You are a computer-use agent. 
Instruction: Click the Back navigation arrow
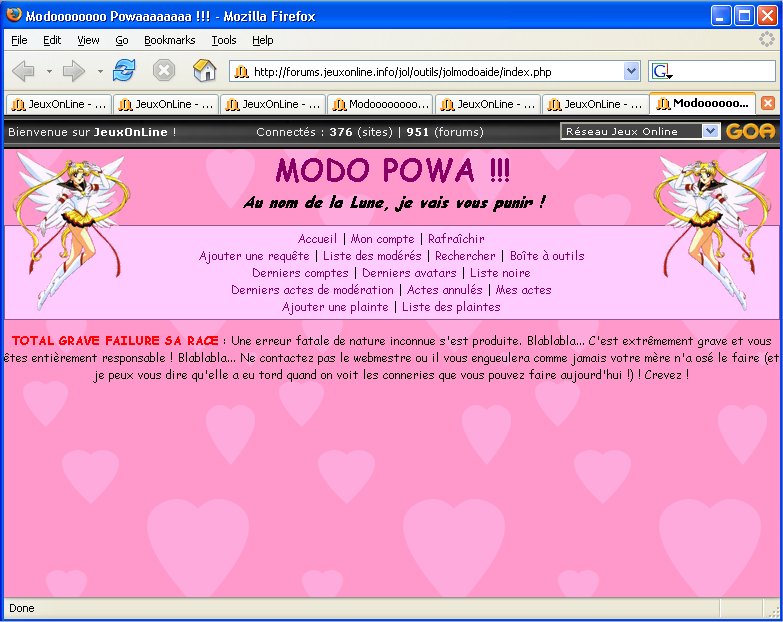coord(23,71)
